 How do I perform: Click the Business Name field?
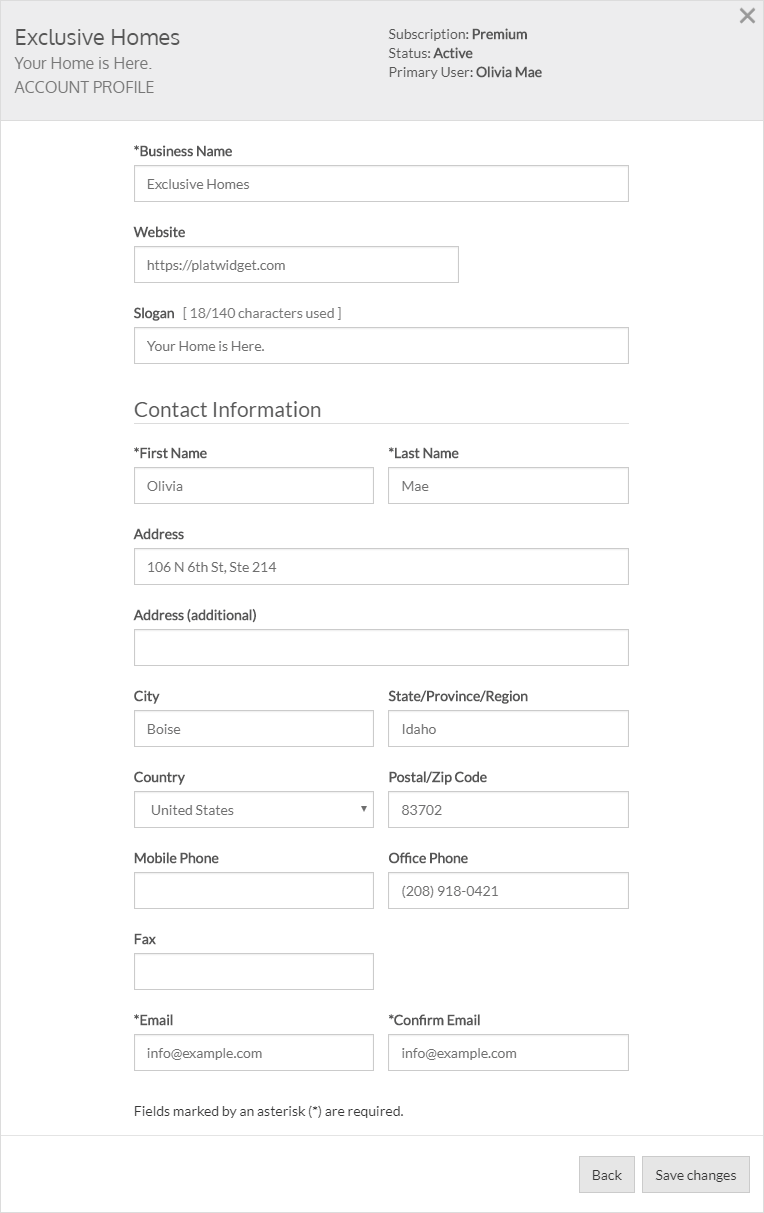pos(381,184)
